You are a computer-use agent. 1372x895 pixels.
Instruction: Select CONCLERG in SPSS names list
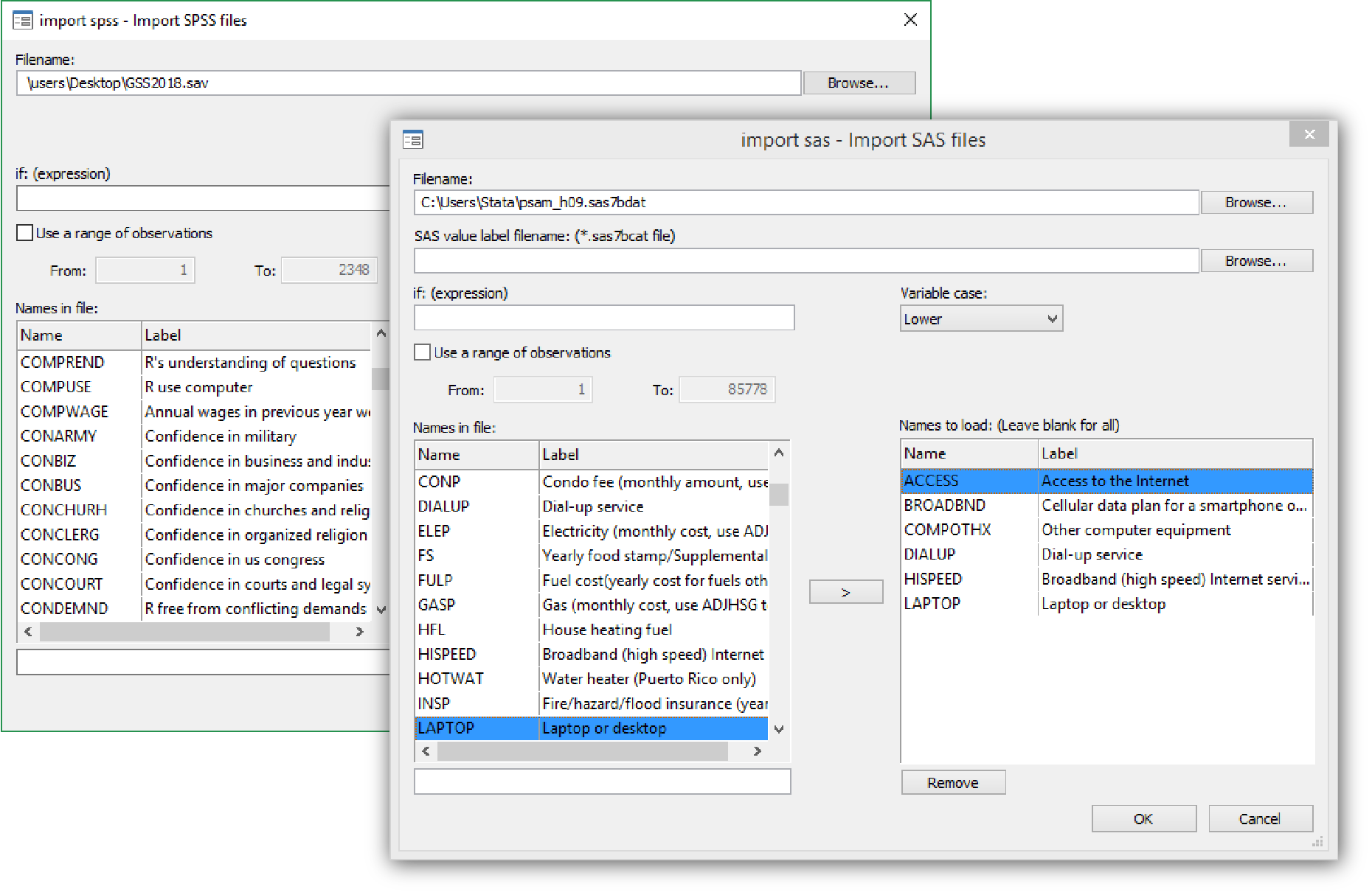click(194, 534)
